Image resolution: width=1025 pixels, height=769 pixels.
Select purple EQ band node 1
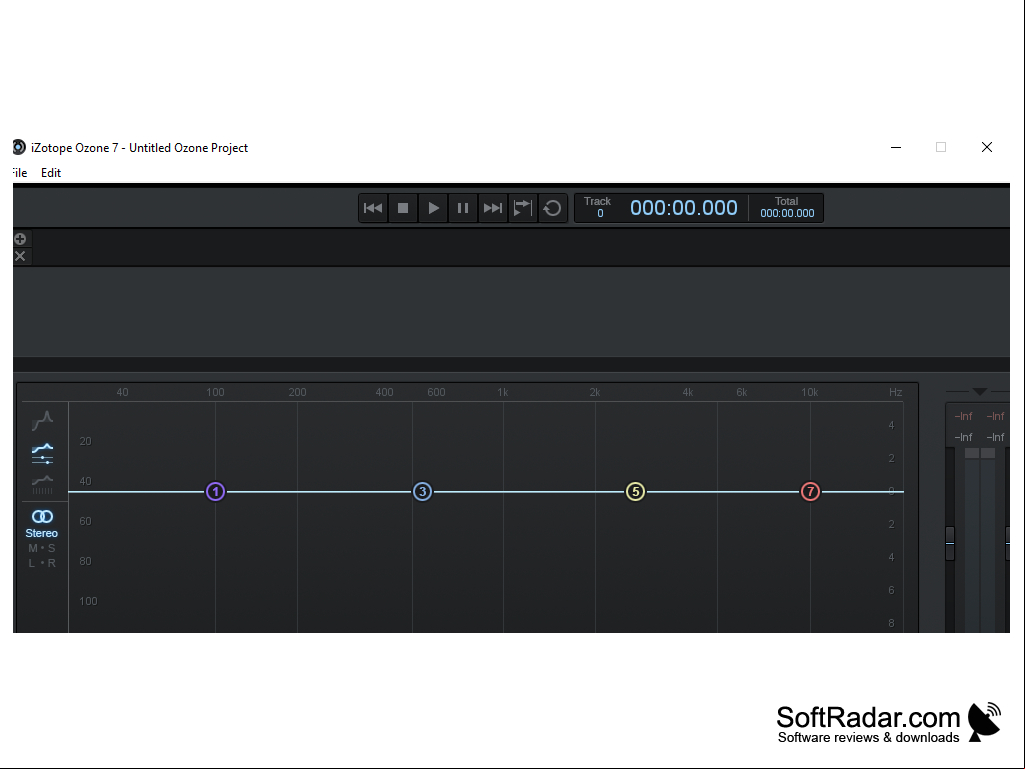[216, 492]
